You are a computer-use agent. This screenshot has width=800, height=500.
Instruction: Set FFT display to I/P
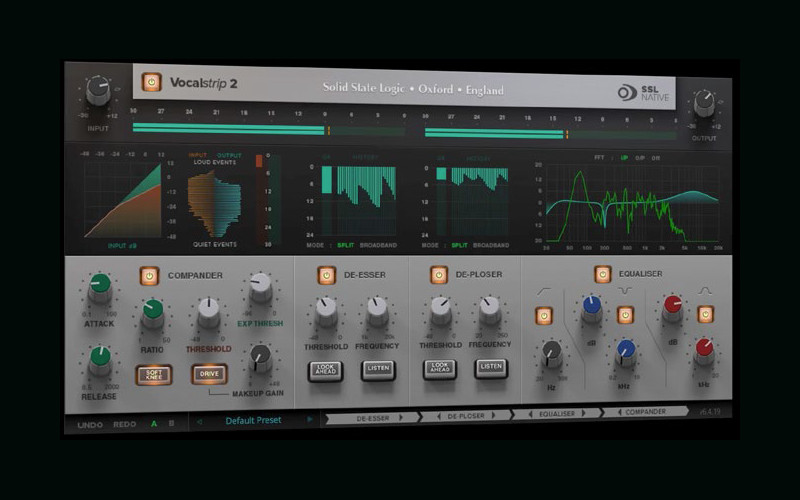(624, 158)
